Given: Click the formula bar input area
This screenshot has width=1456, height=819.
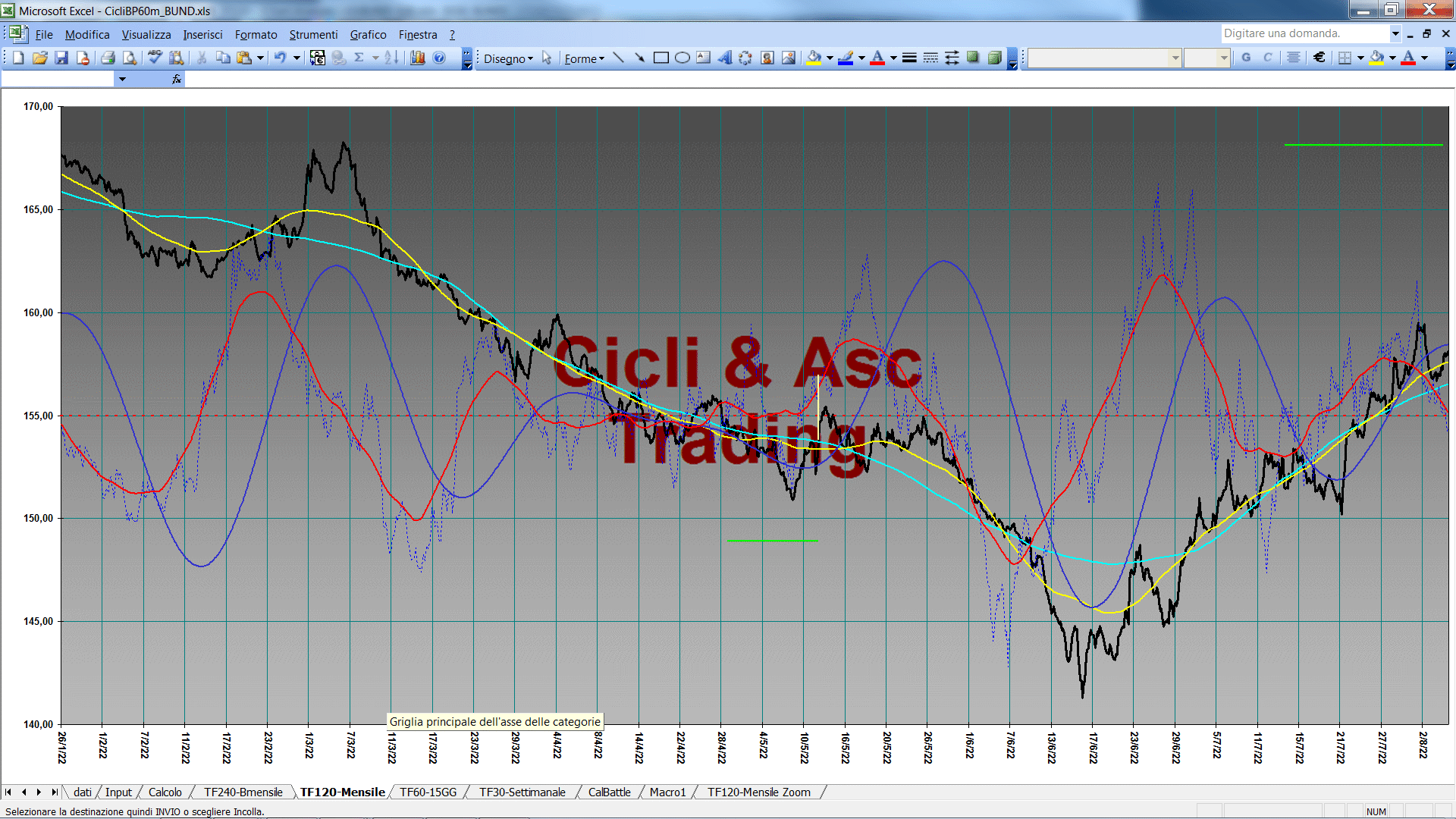Looking at the screenshot, I should [819, 79].
